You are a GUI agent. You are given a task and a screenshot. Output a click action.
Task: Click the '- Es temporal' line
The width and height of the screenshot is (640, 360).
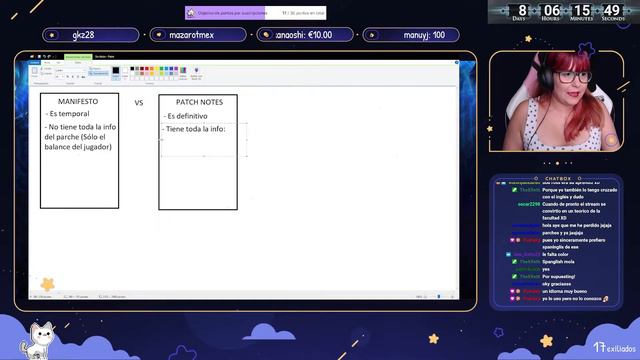67,113
